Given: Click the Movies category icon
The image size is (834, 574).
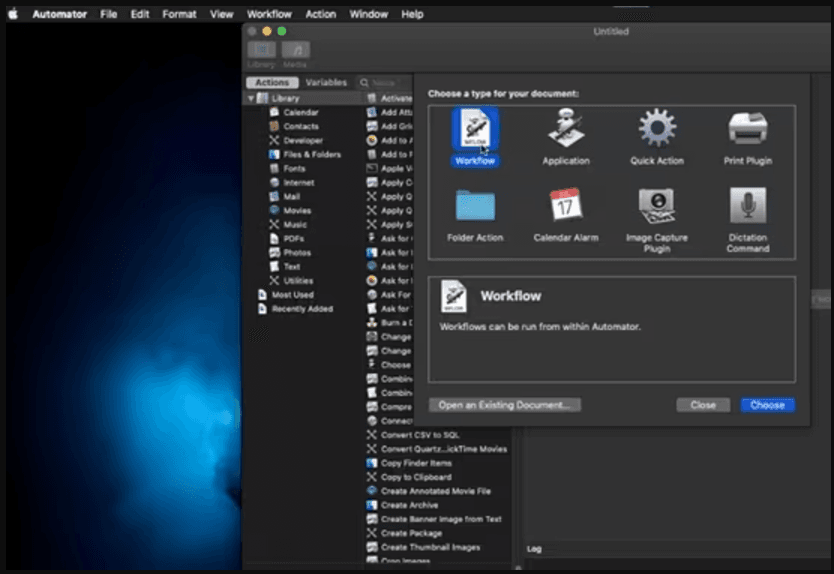Looking at the screenshot, I should [x=274, y=210].
